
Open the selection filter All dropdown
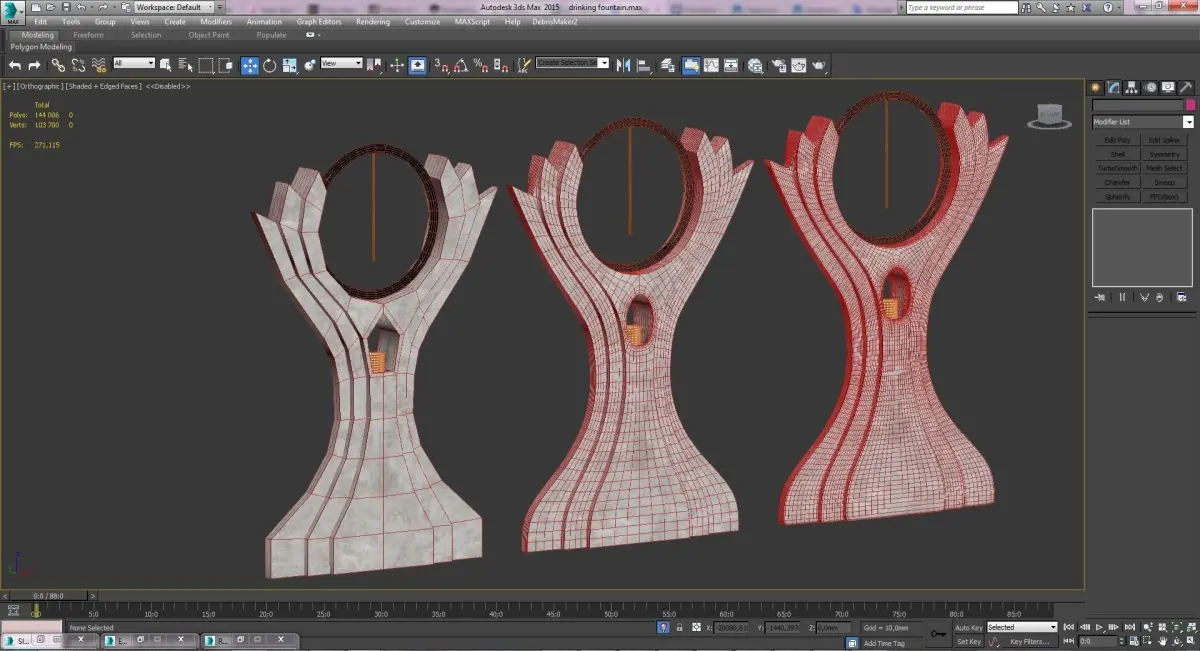(134, 63)
